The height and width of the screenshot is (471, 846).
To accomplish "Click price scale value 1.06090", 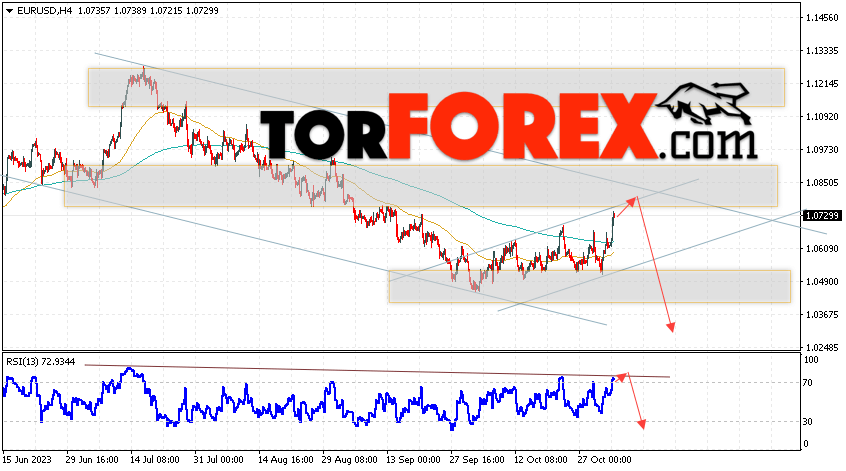I will (x=822, y=248).
